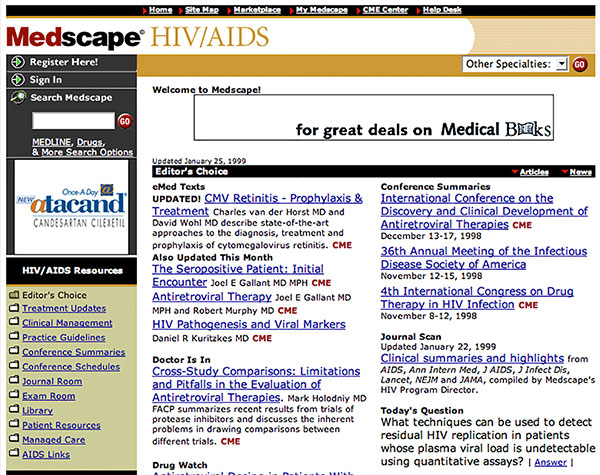The width and height of the screenshot is (600, 475).
Task: Open 36th Annual Meeting IDSA summary
Action: click(484, 258)
